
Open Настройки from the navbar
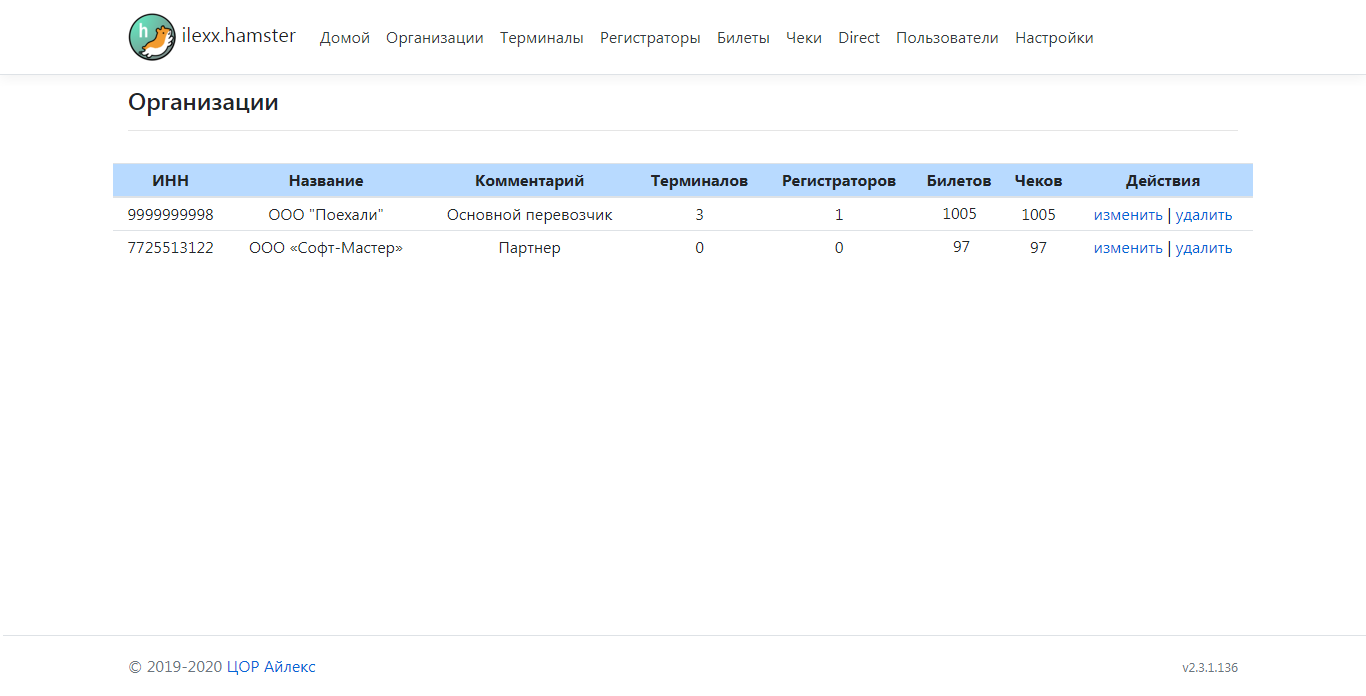pos(1054,38)
